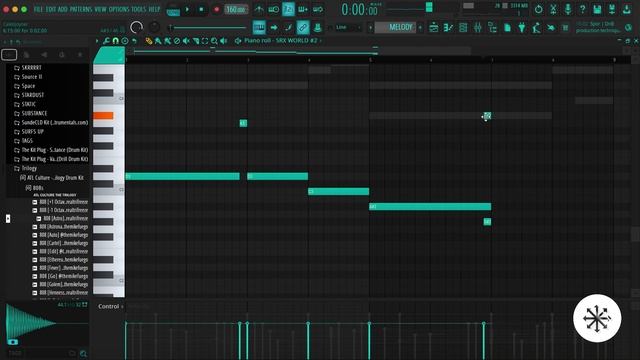
Task: Open the piano roll menu arrow at far left
Action: pyautogui.click(x=97, y=41)
